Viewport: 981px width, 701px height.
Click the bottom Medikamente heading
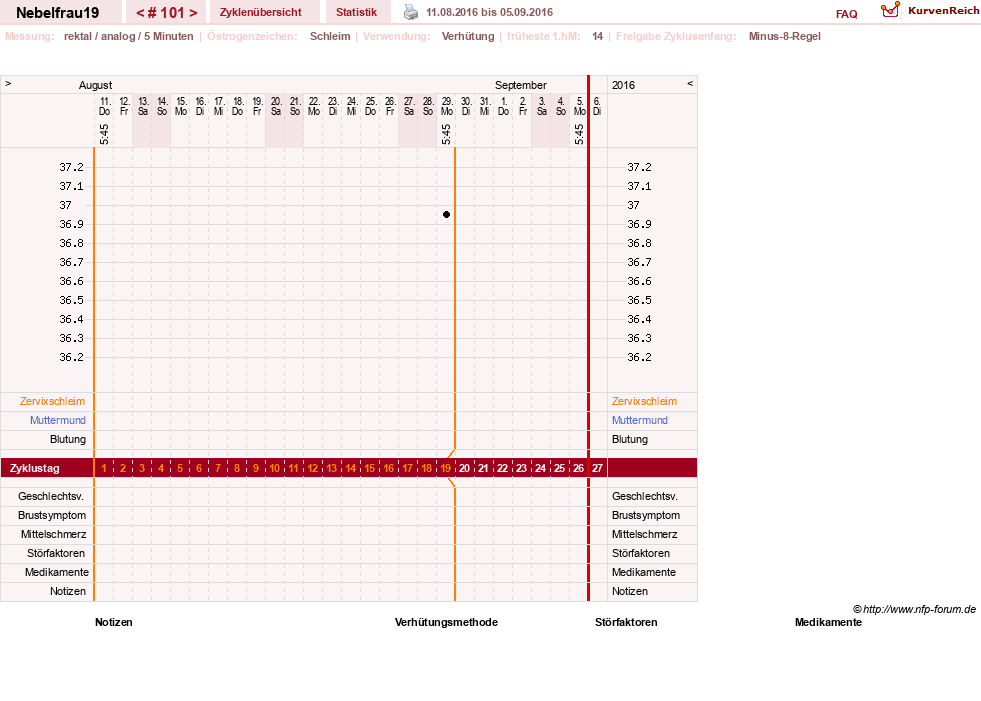coord(828,622)
